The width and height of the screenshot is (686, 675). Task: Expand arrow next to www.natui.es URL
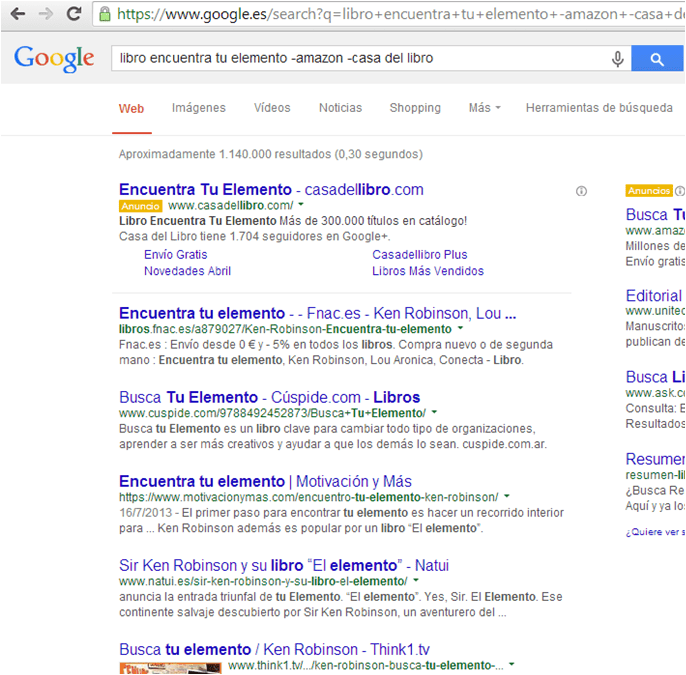pos(416,580)
